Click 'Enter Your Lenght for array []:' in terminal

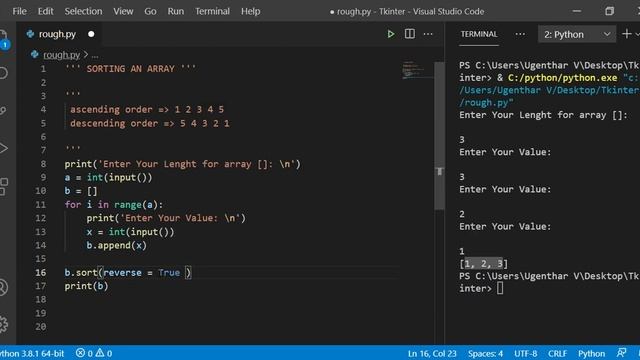click(543, 115)
